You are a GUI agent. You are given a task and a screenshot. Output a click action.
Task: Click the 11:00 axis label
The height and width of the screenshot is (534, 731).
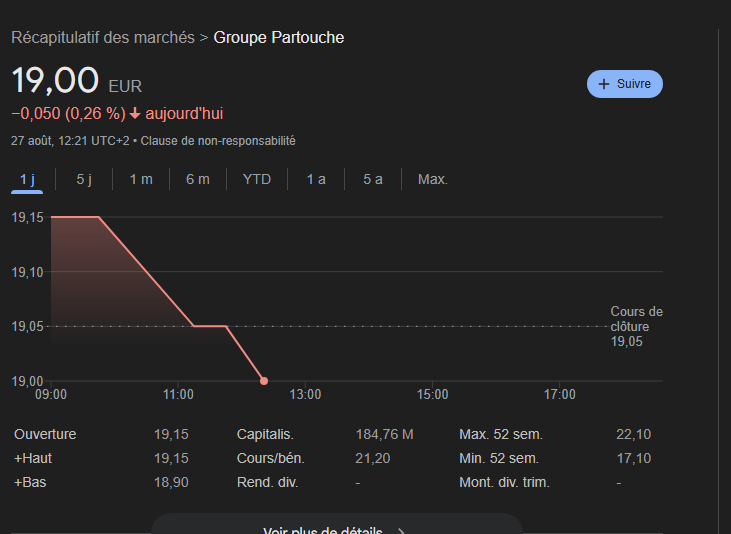click(178, 395)
